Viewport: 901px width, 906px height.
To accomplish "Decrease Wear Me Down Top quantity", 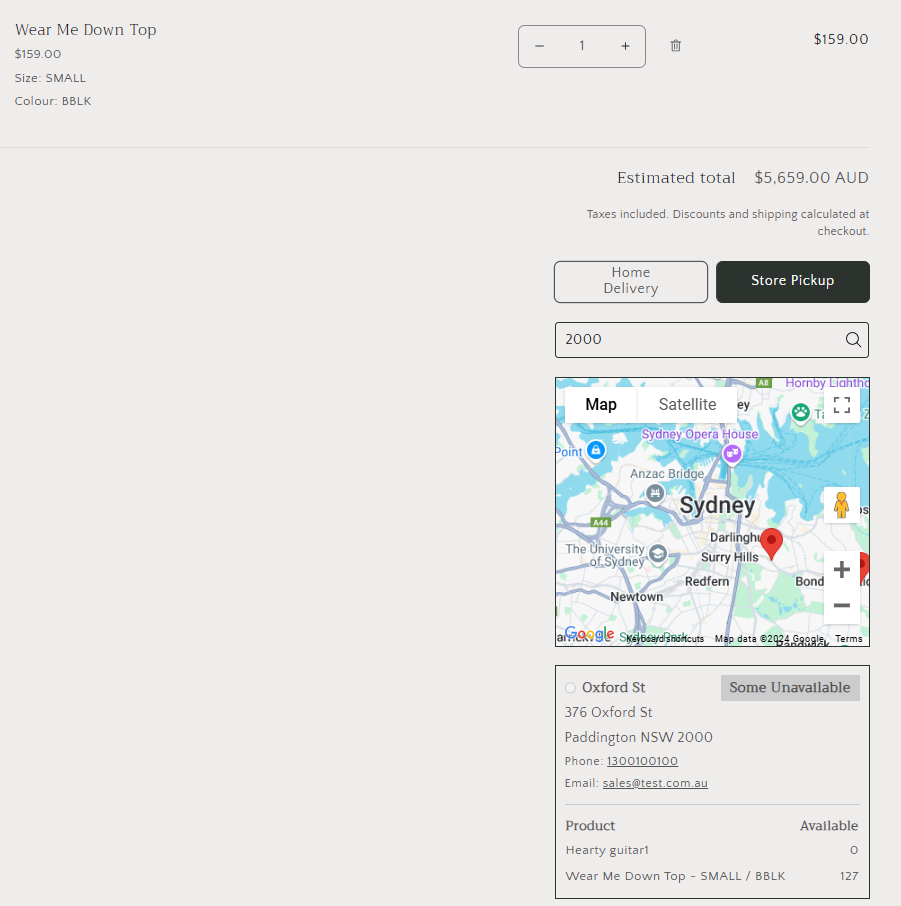I will (539, 46).
